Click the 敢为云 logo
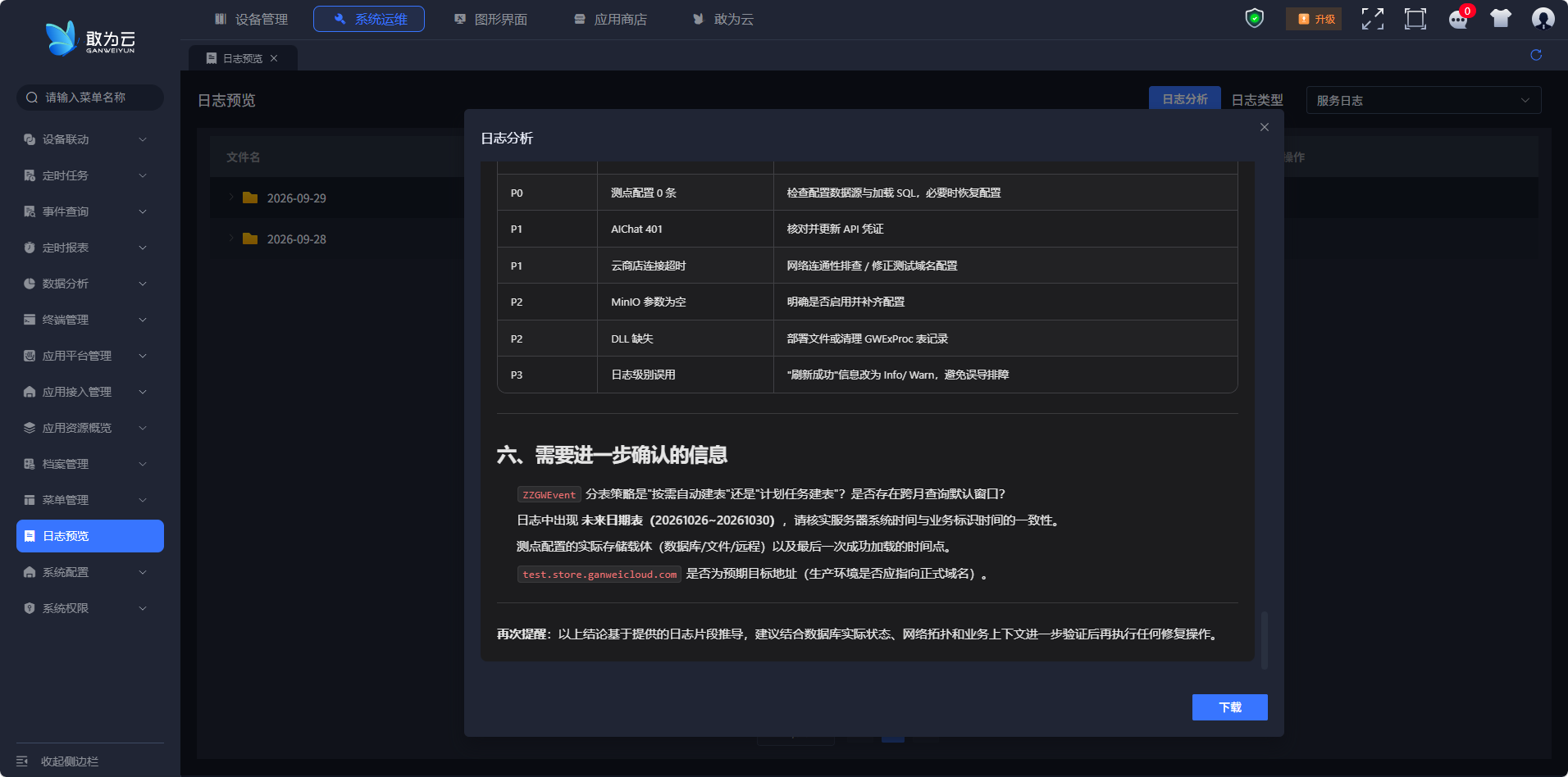1568x777 pixels. tap(90, 39)
